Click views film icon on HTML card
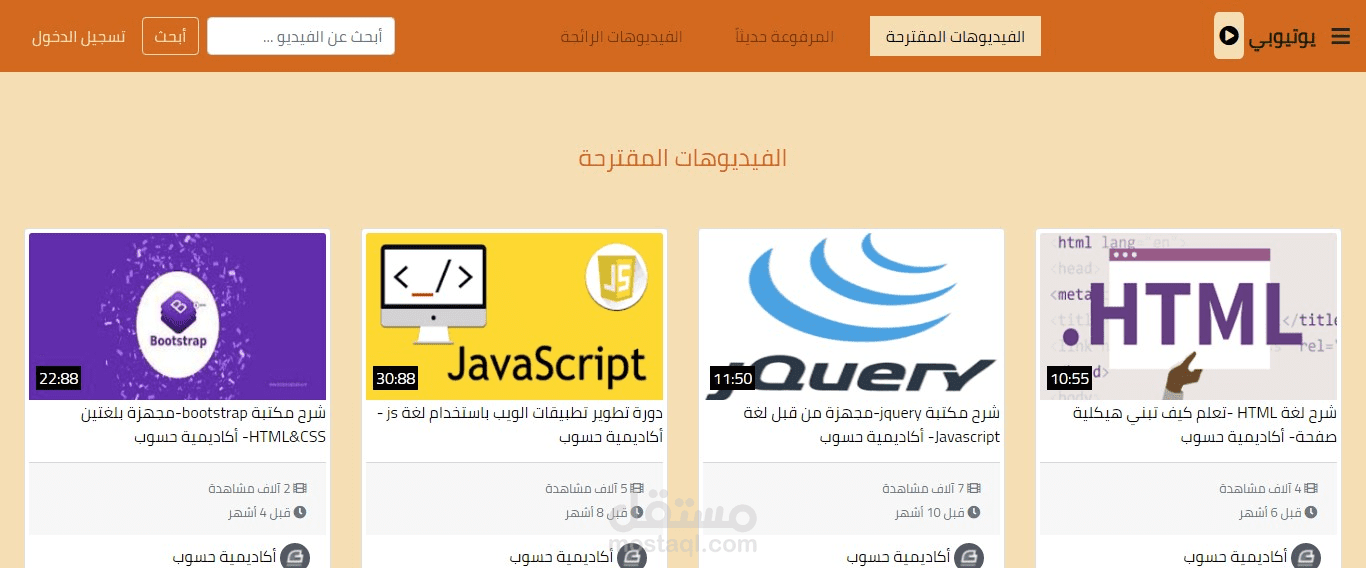This screenshot has height=568, width=1366. pos(1311,489)
